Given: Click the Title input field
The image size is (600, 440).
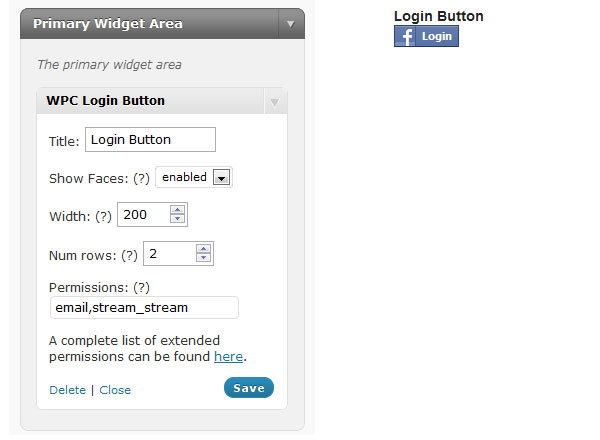Looking at the screenshot, I should (150, 140).
